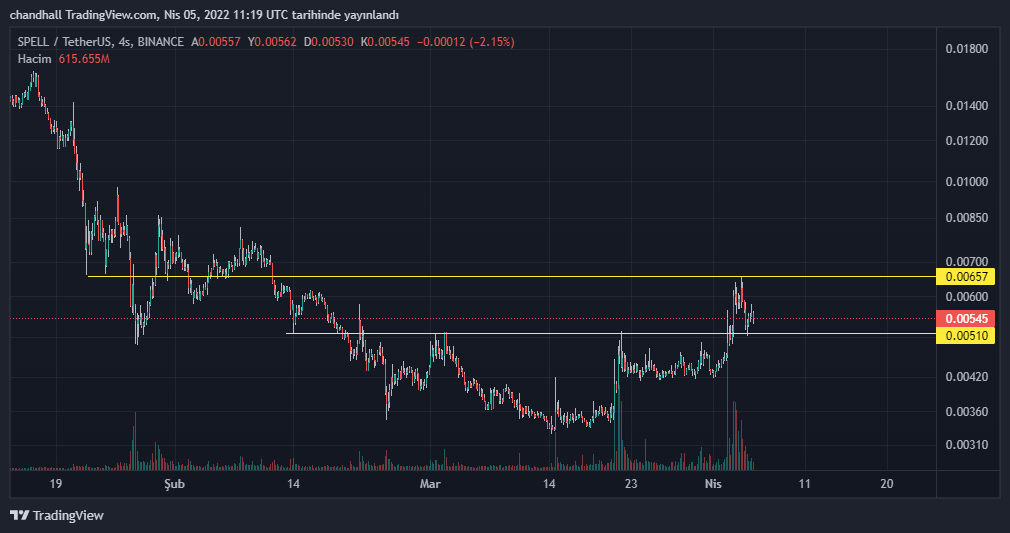Click the Mar date label on time axis
Screen dimensions: 1010x533
point(430,484)
